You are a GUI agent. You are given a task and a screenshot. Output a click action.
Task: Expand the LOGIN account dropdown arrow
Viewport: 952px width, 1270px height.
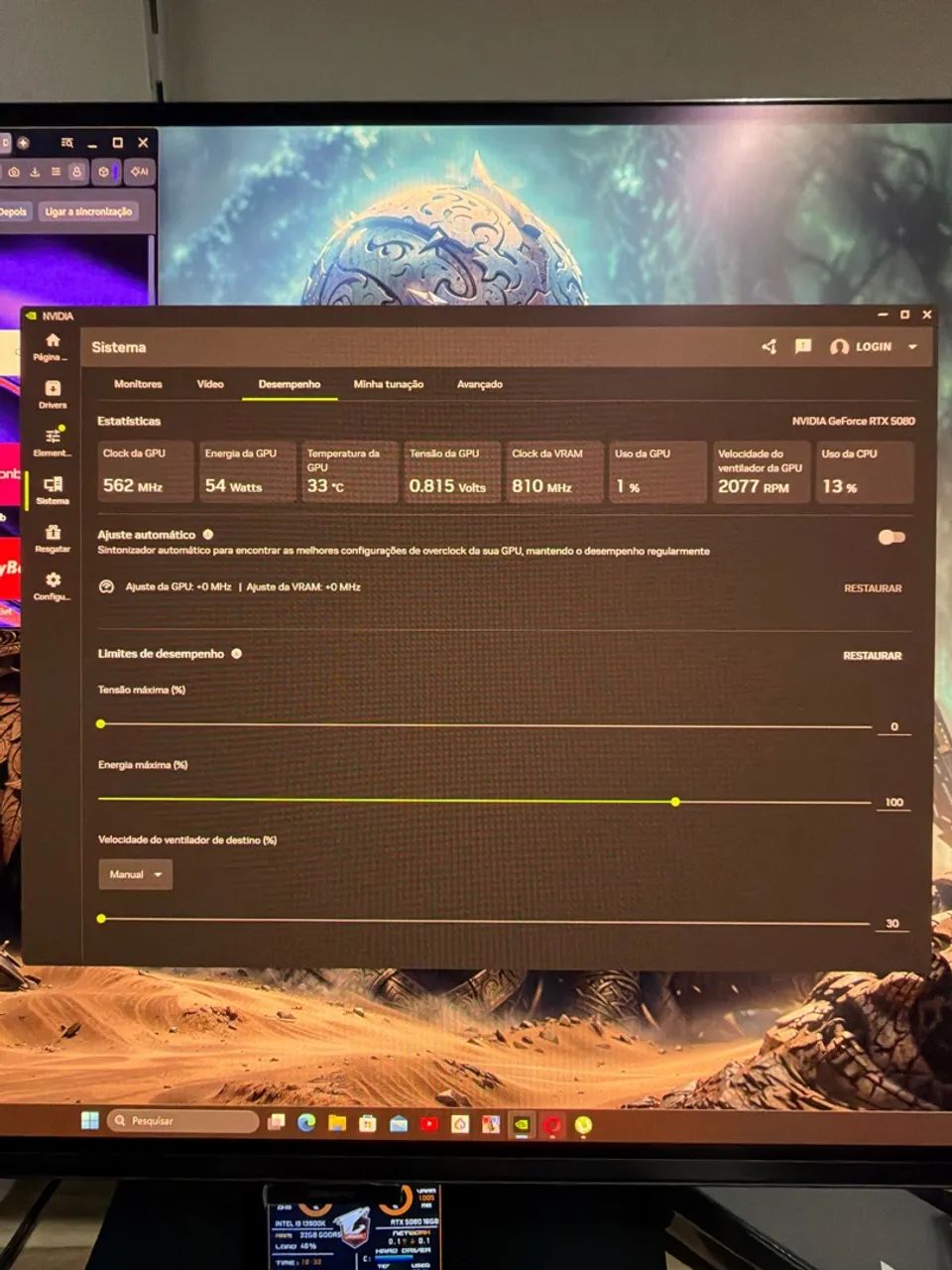pos(912,347)
